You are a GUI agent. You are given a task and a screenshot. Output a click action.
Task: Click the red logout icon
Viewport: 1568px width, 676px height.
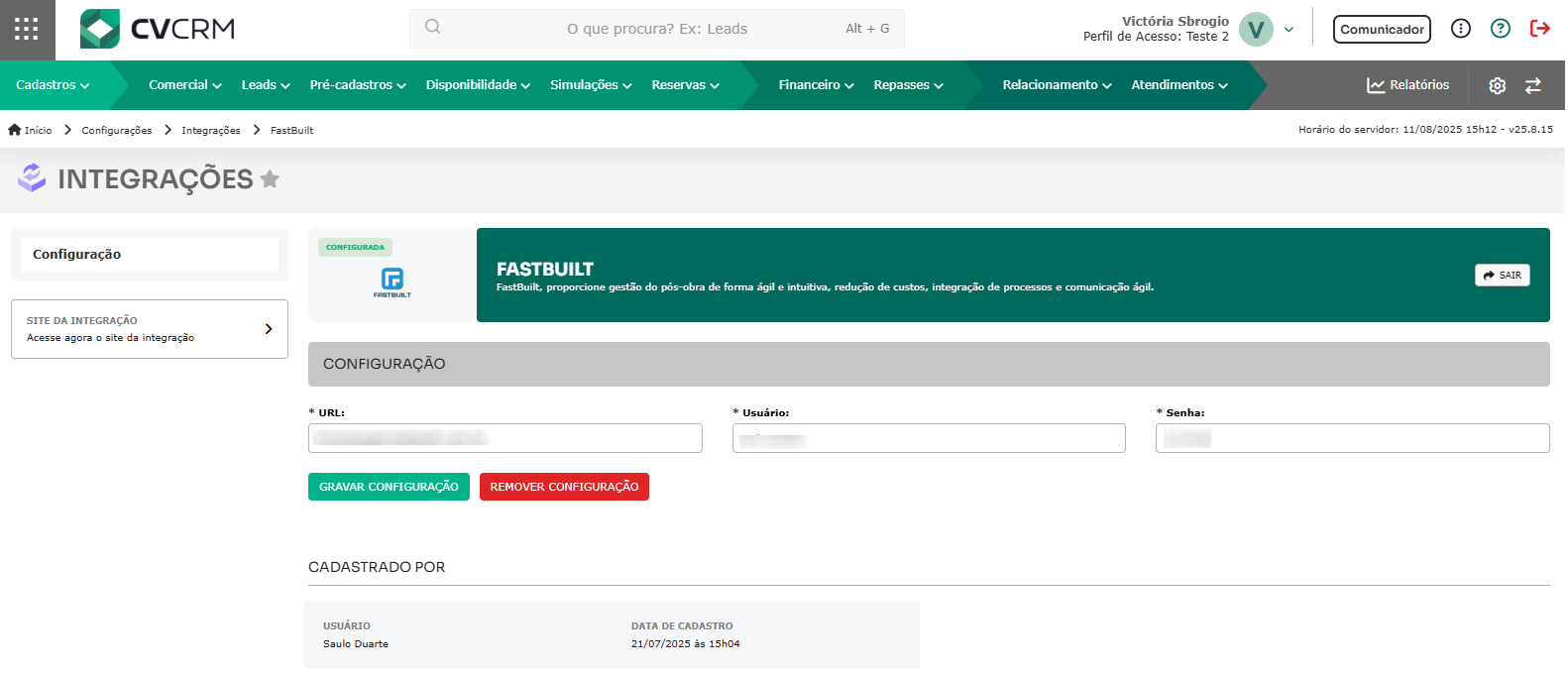pyautogui.click(x=1540, y=29)
